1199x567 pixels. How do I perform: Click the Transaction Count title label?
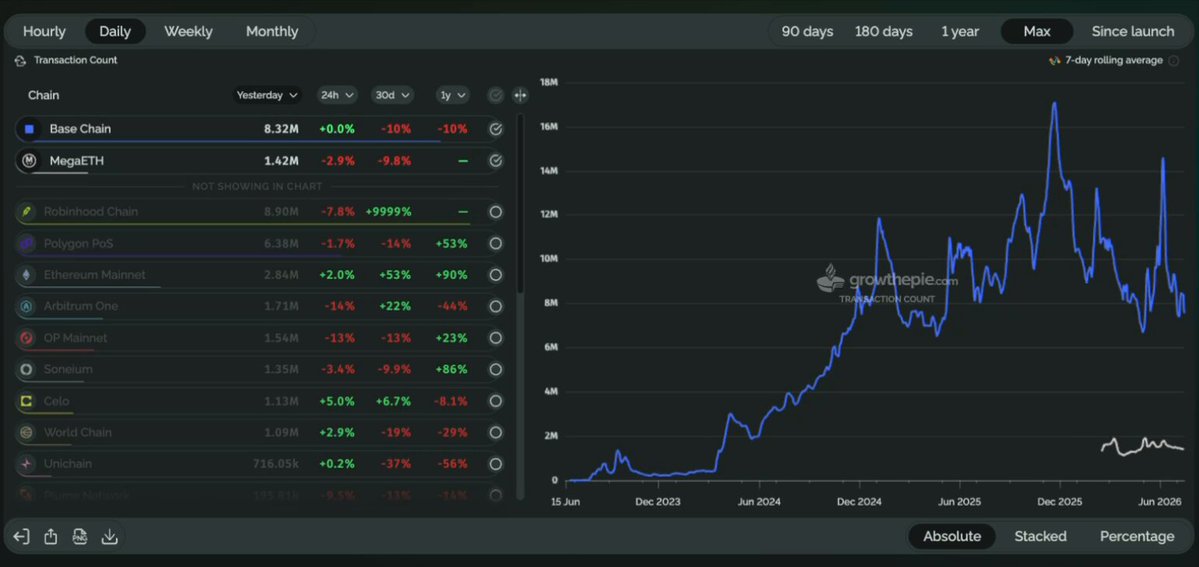point(76,60)
